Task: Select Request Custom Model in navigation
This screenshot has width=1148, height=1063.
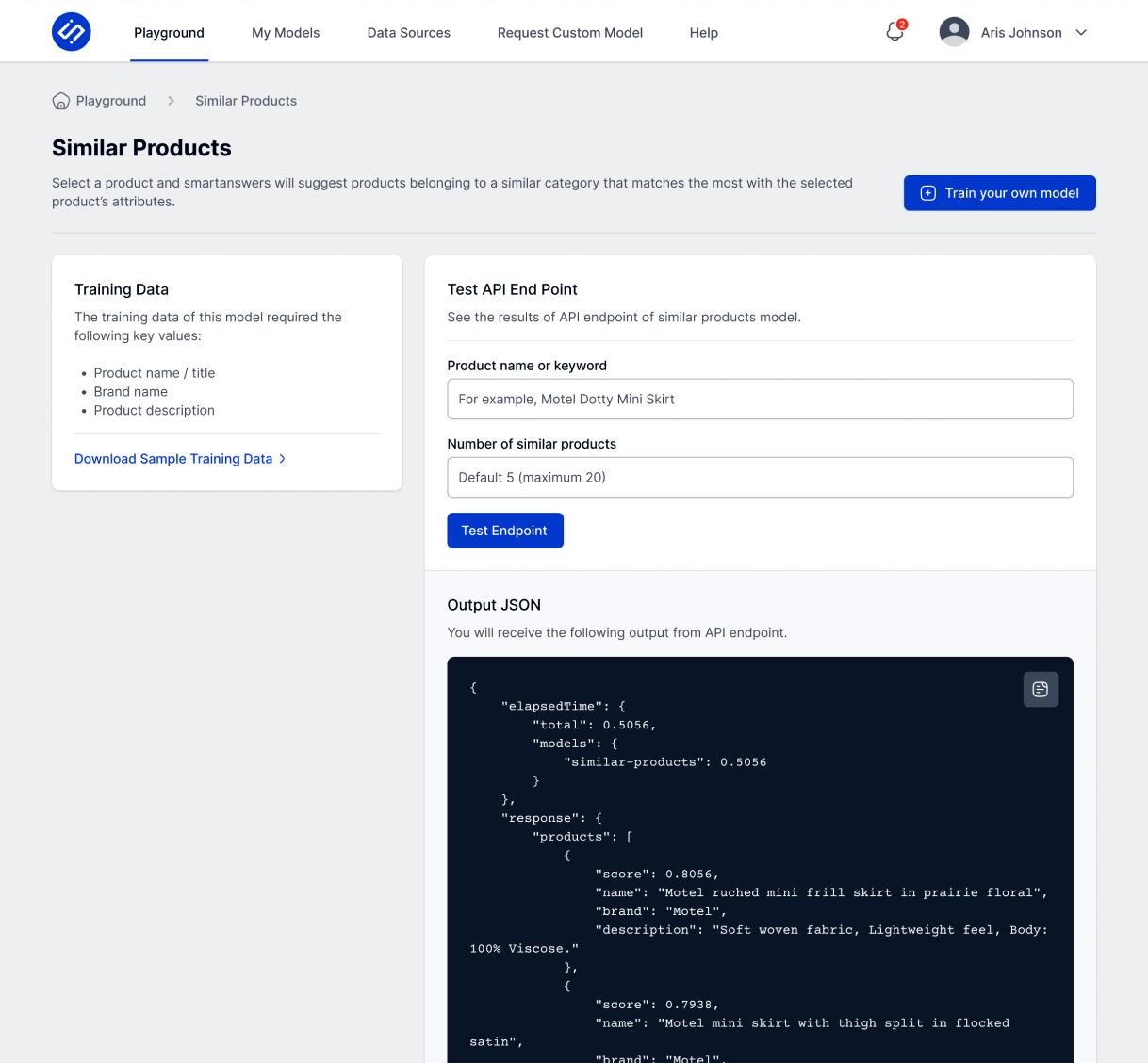Action: [569, 32]
